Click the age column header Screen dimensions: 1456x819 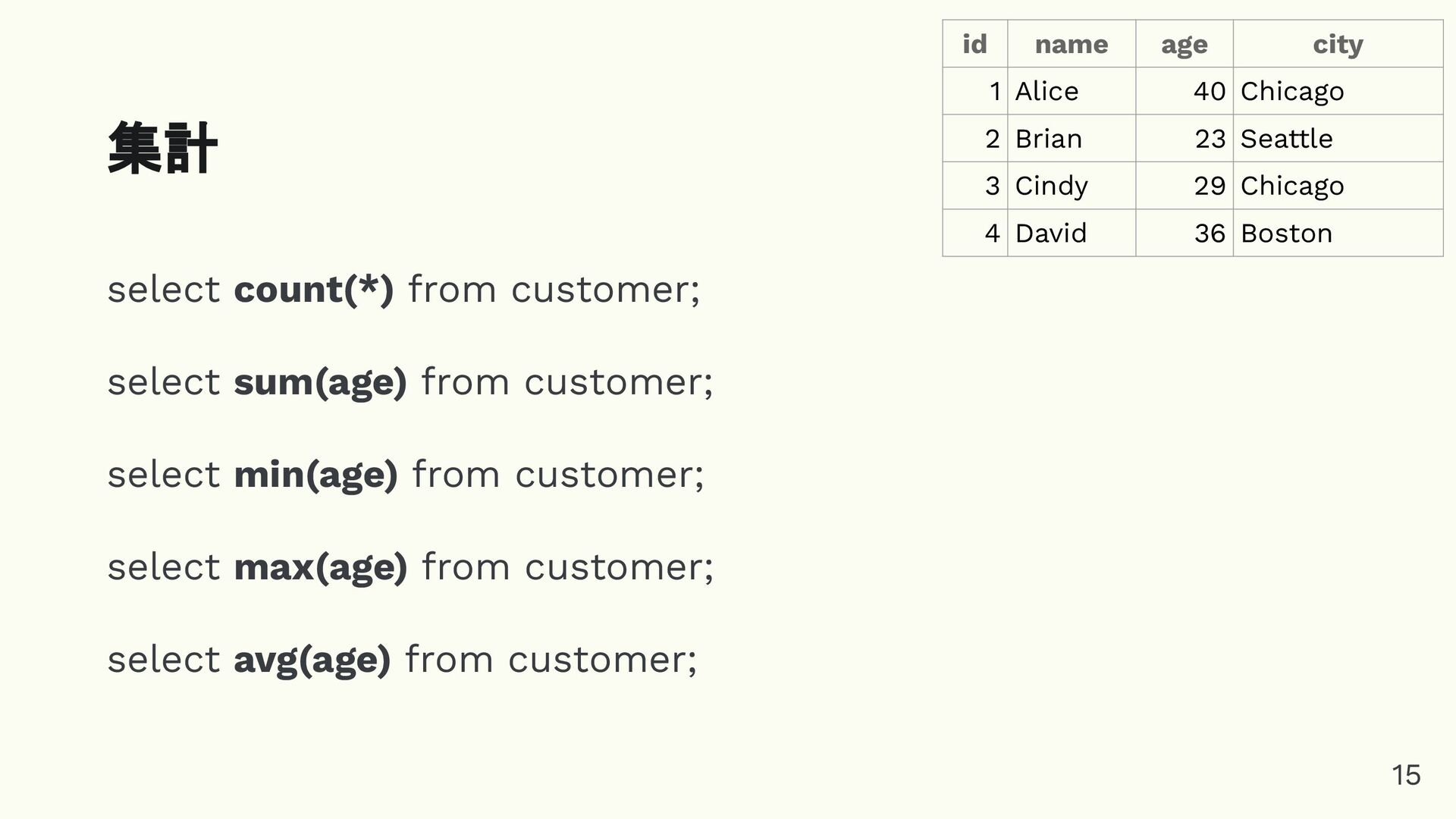(1185, 44)
